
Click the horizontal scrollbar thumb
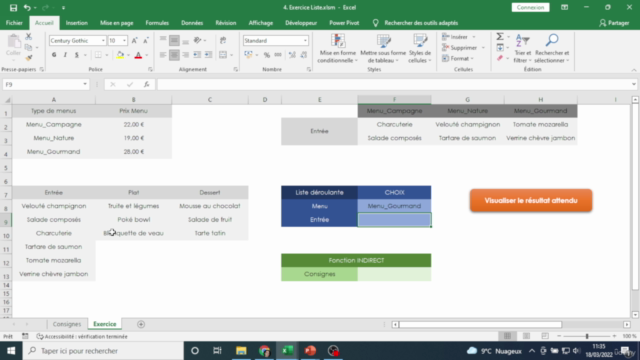click(x=480, y=324)
